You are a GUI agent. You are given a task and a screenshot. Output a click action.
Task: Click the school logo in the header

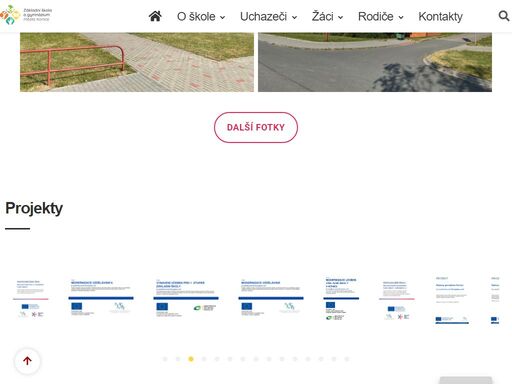pyautogui.click(x=26, y=15)
